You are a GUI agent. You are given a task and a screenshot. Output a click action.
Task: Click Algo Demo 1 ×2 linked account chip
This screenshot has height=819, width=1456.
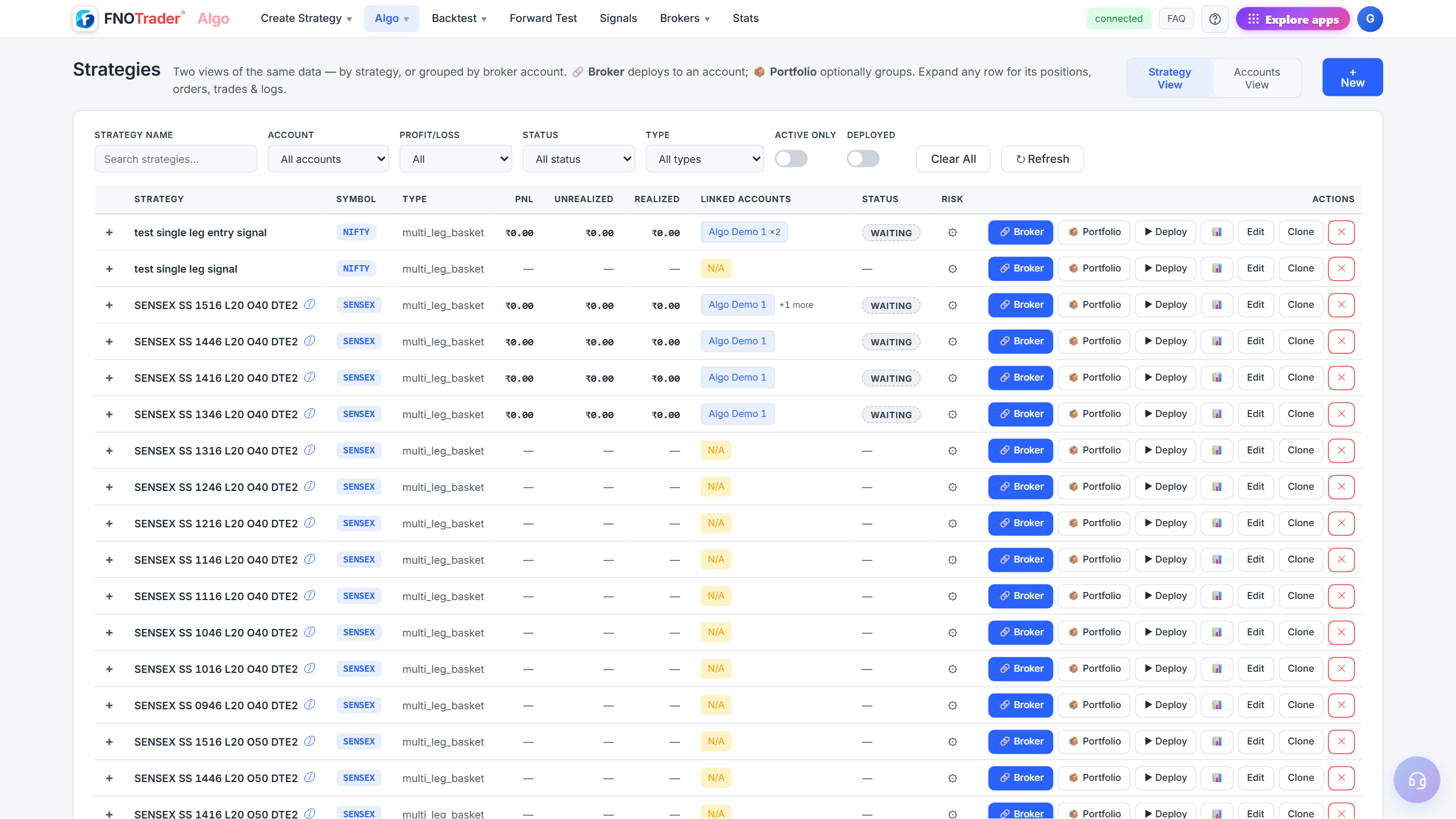pos(744,232)
